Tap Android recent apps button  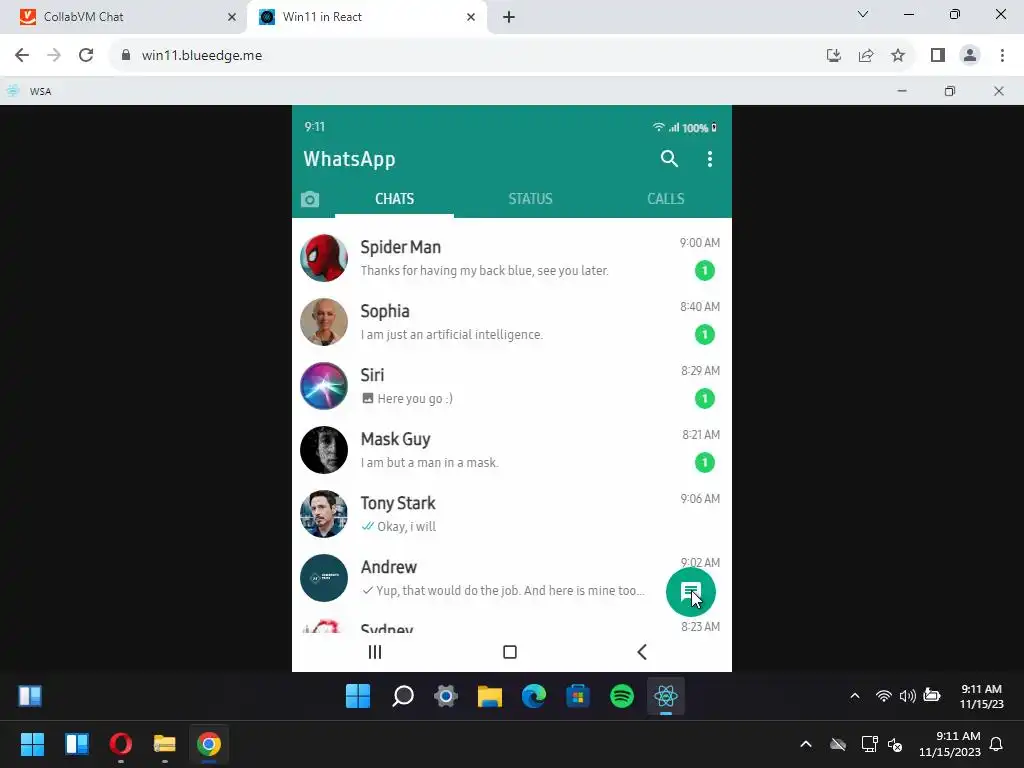(x=375, y=652)
